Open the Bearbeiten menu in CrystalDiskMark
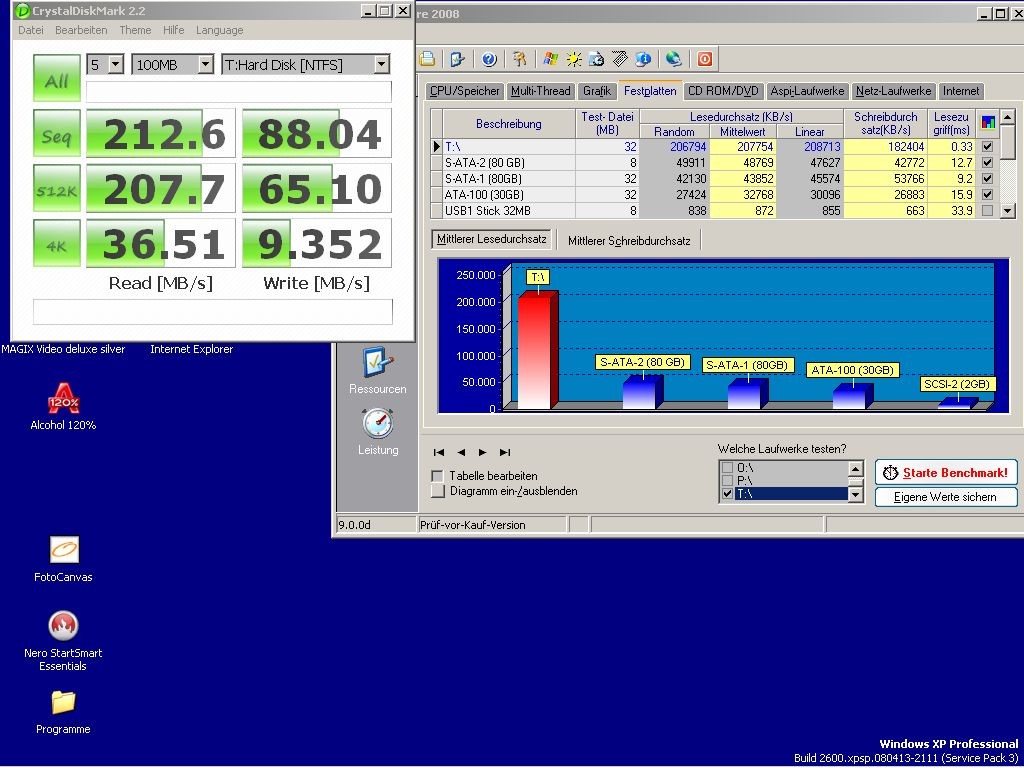 [81, 30]
